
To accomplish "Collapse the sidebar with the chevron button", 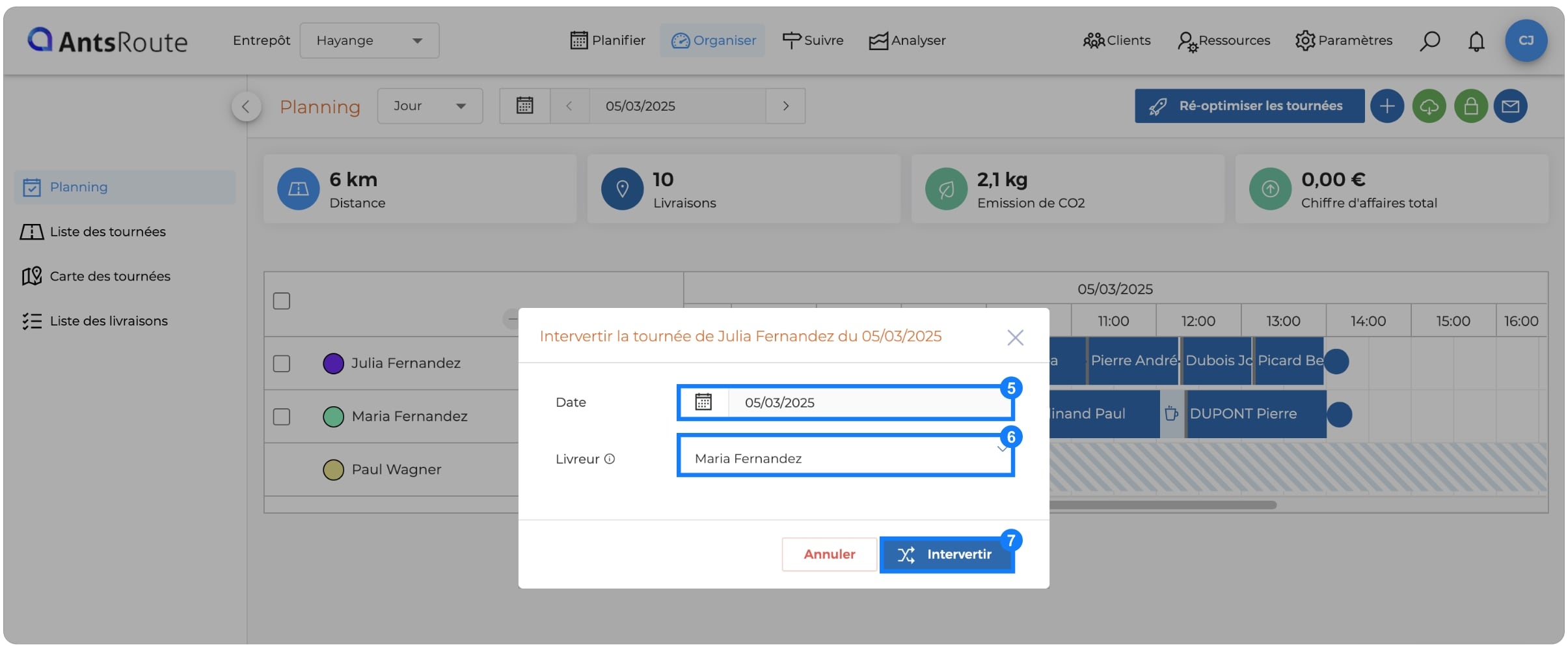I will point(246,106).
